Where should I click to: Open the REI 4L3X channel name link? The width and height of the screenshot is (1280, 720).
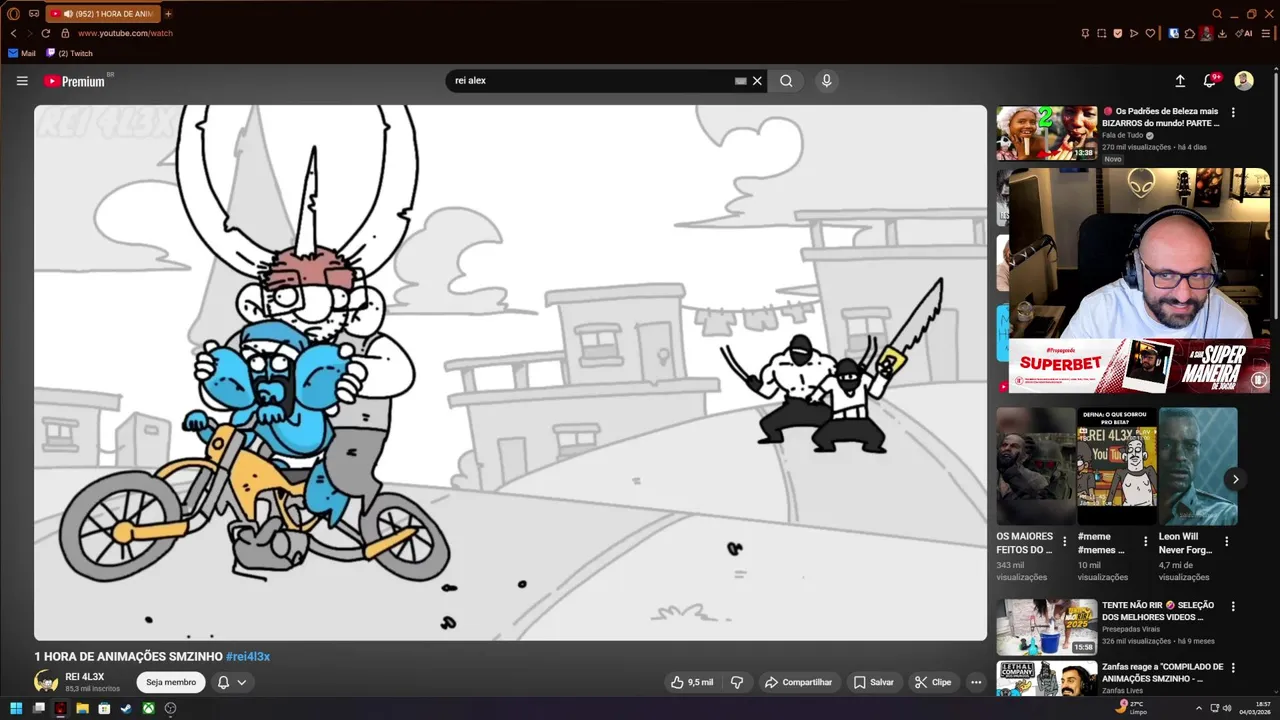coord(85,677)
